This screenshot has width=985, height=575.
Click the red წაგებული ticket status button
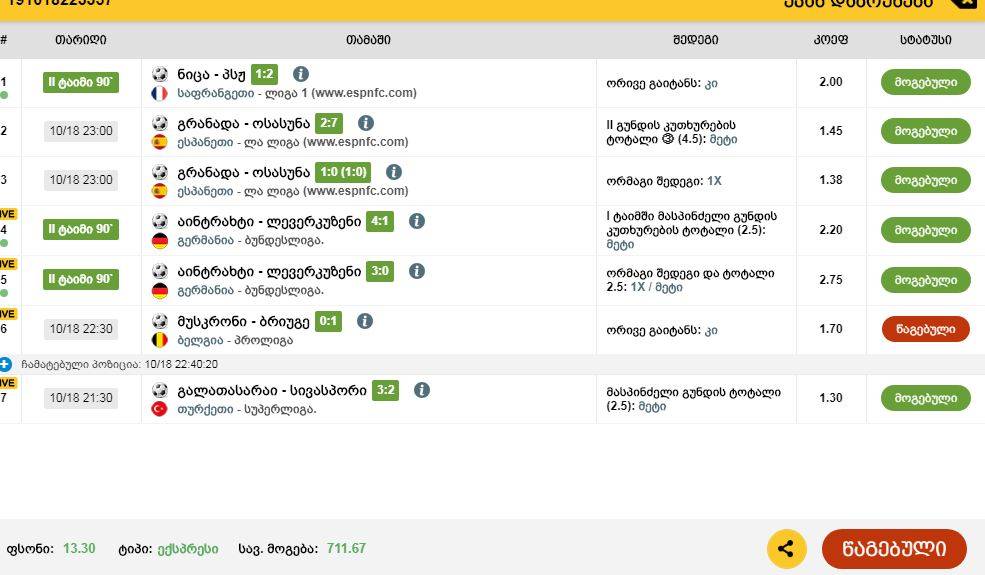[x=894, y=549]
